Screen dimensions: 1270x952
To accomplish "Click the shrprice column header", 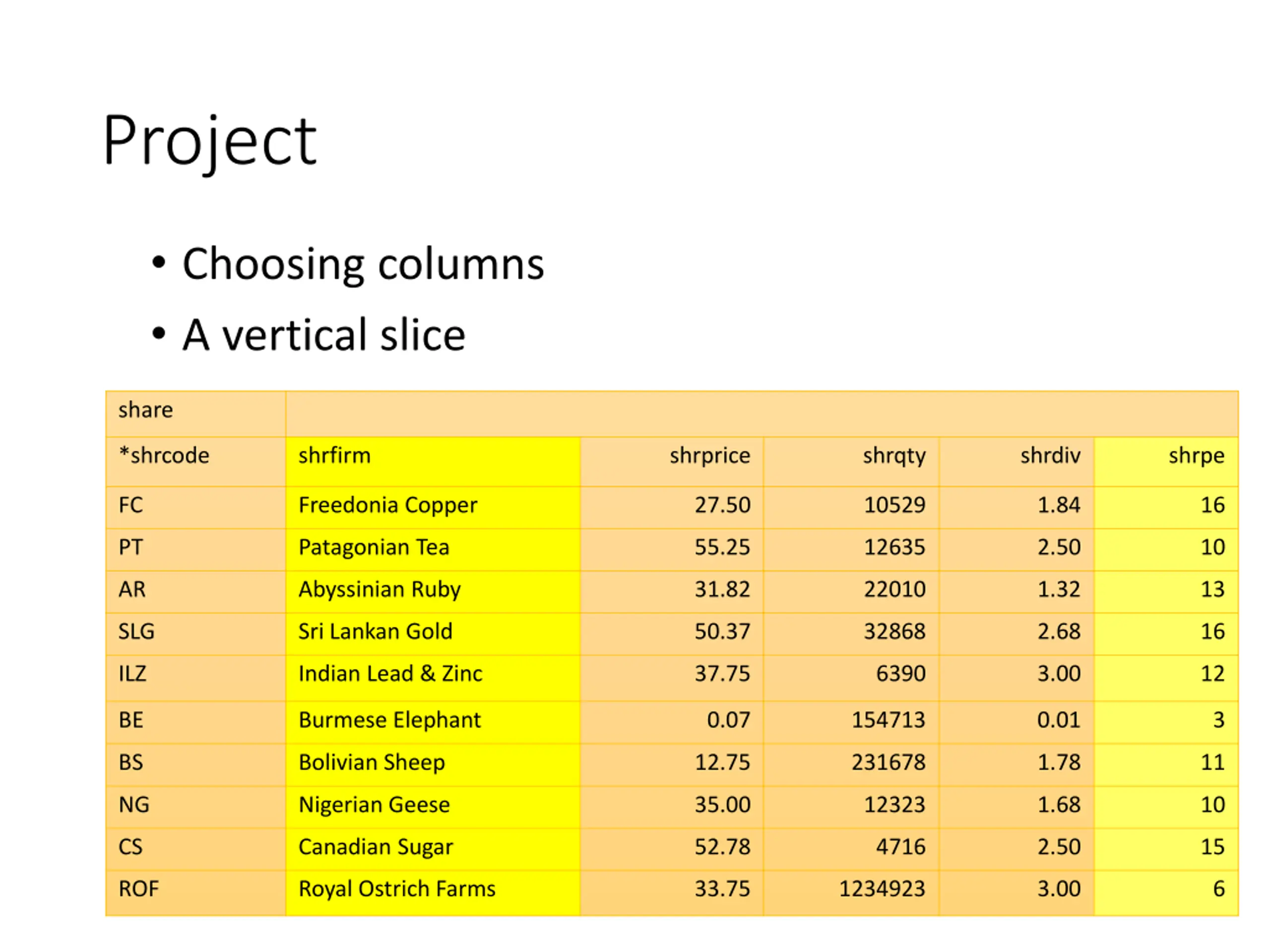I will coord(672,462).
